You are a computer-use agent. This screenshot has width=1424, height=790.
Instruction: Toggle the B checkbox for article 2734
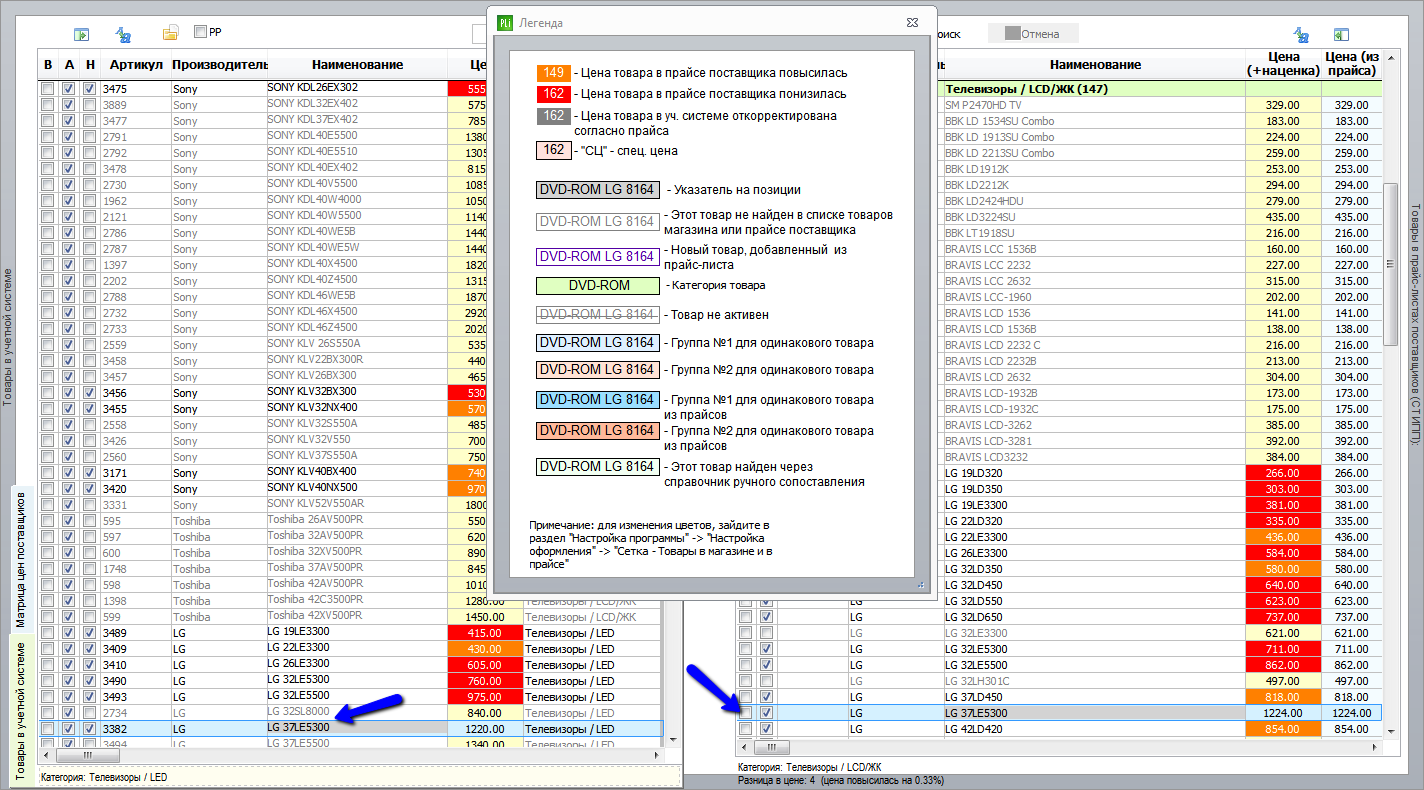tap(47, 712)
